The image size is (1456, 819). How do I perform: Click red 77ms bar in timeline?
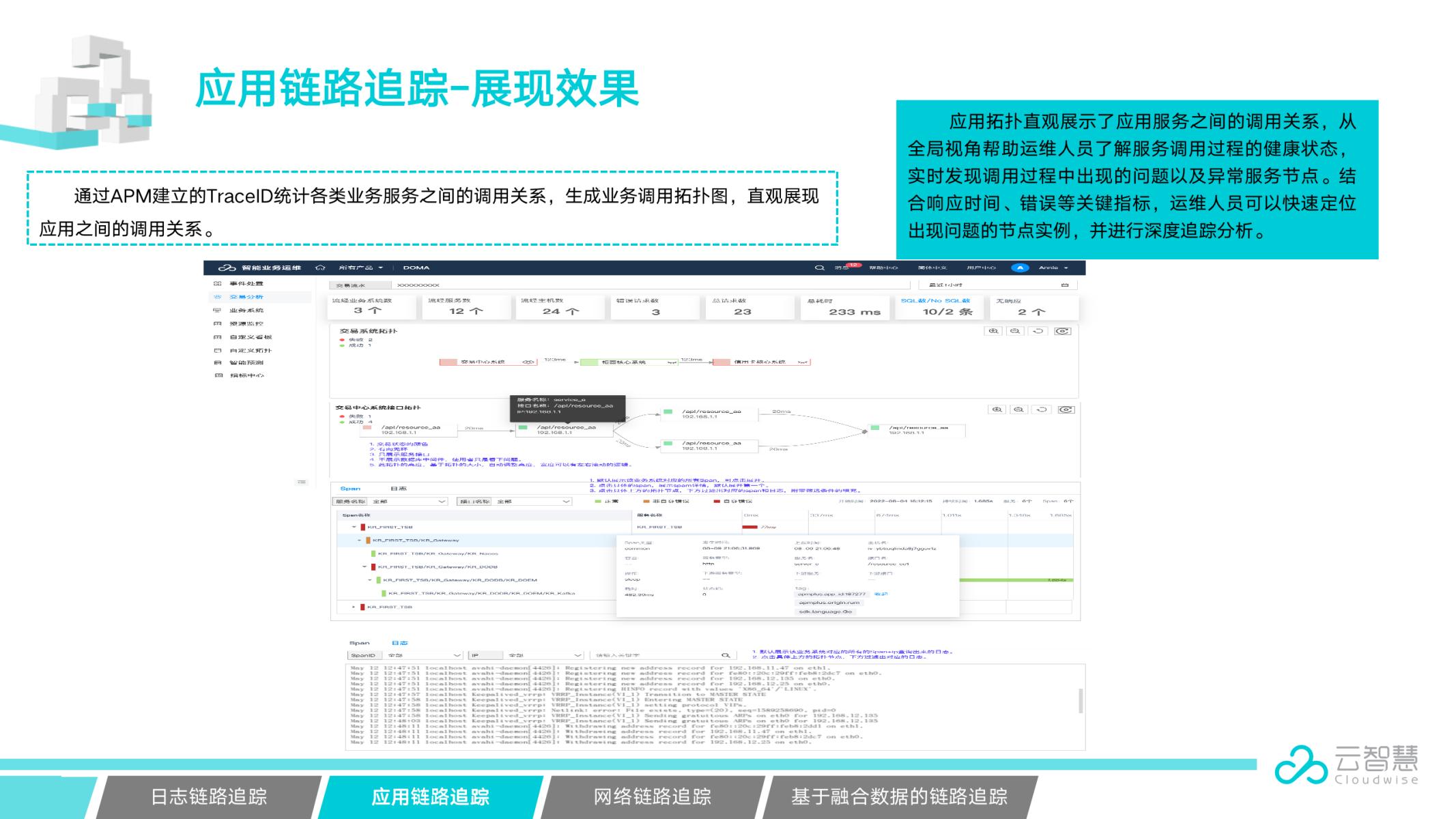750,527
